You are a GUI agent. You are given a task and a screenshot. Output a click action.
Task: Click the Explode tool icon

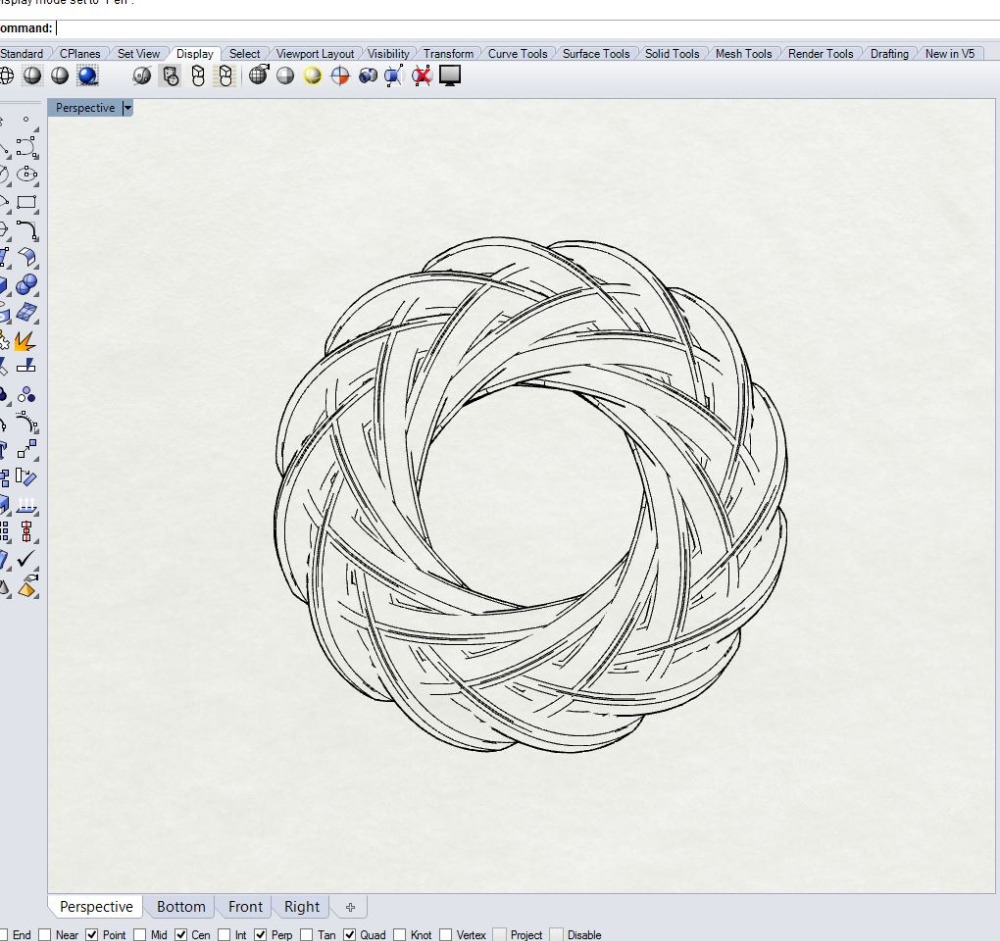pyautogui.click(x=26, y=341)
